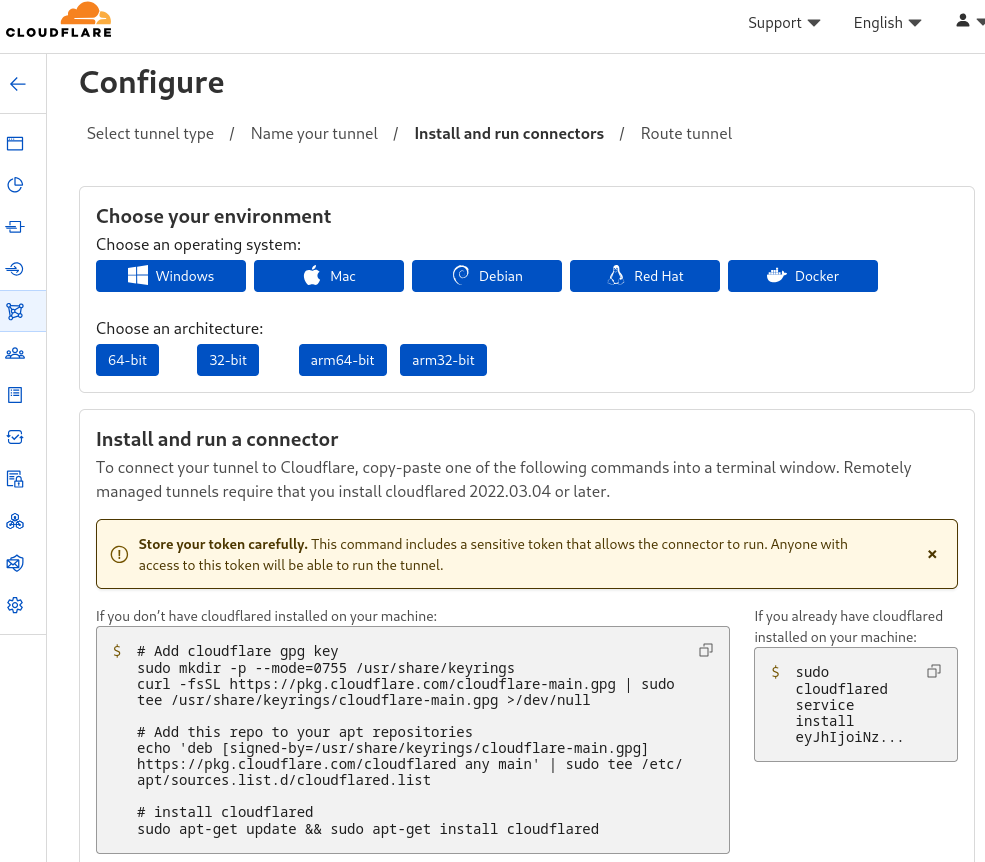Select Docker environment
Screen dimensions: 985x862
[x=803, y=276]
